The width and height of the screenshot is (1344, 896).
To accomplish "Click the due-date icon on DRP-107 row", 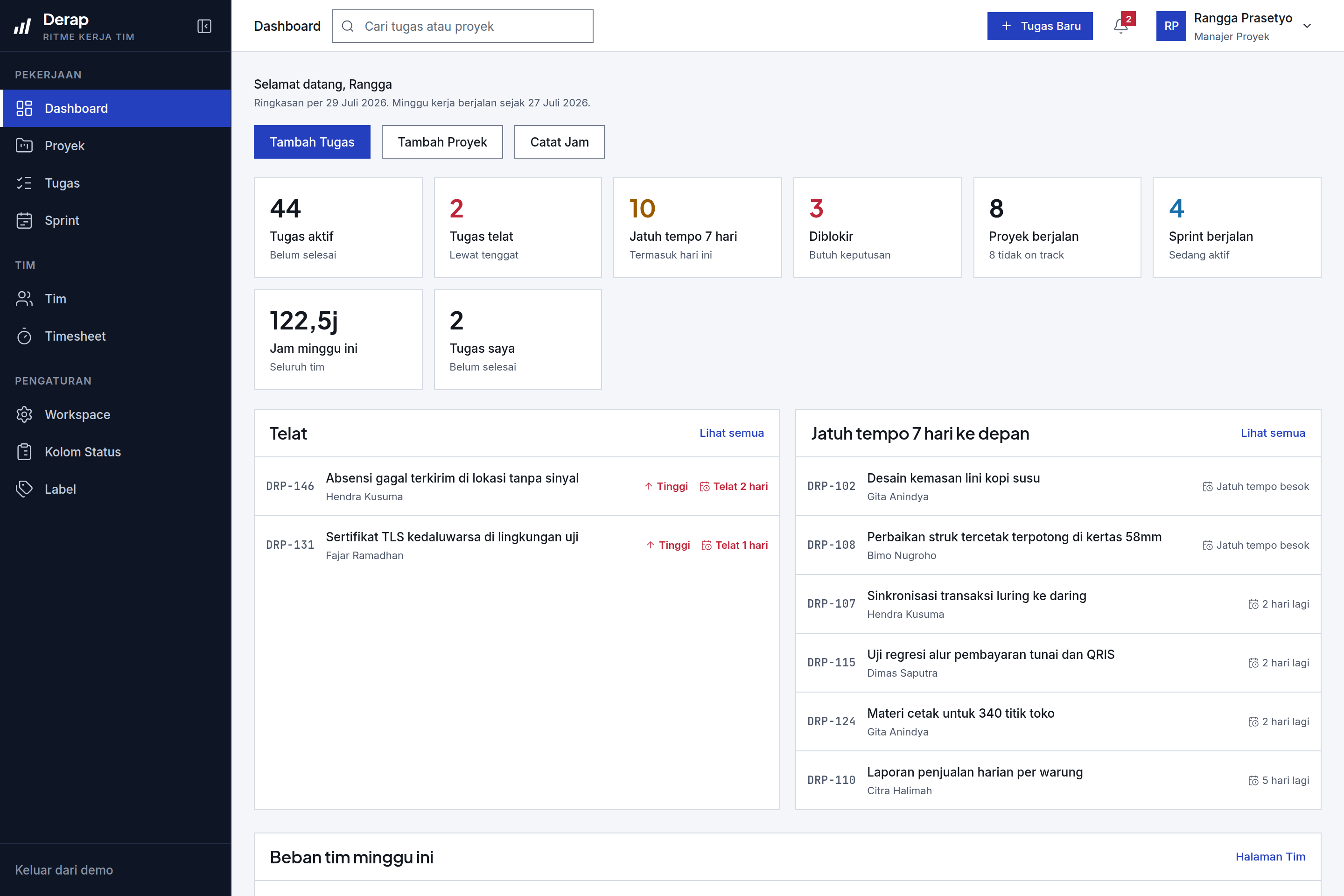I will [1253, 605].
